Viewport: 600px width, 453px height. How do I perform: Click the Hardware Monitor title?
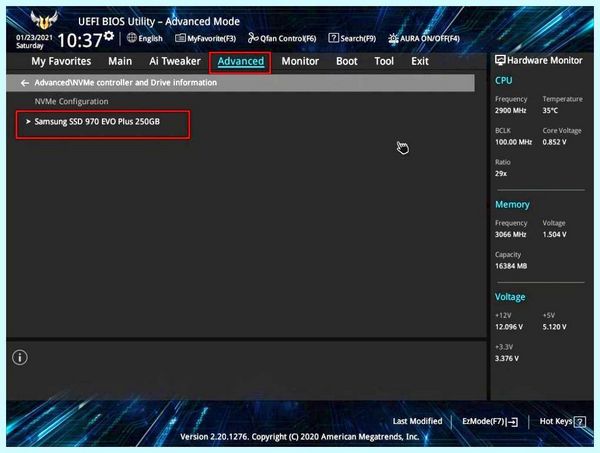click(x=545, y=60)
